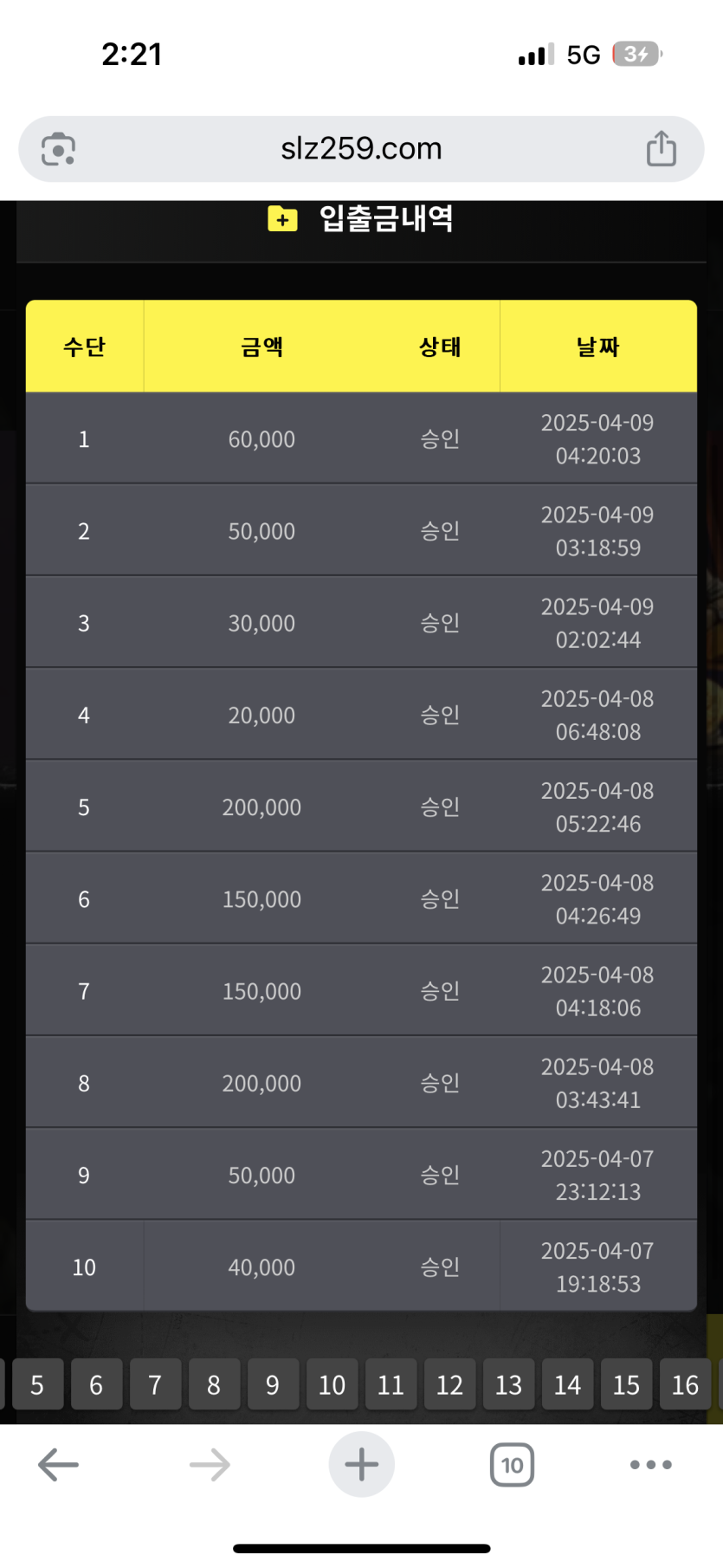Viewport: 723px width, 1568px height.
Task: Tap the browser forward arrow
Action: click(210, 1465)
